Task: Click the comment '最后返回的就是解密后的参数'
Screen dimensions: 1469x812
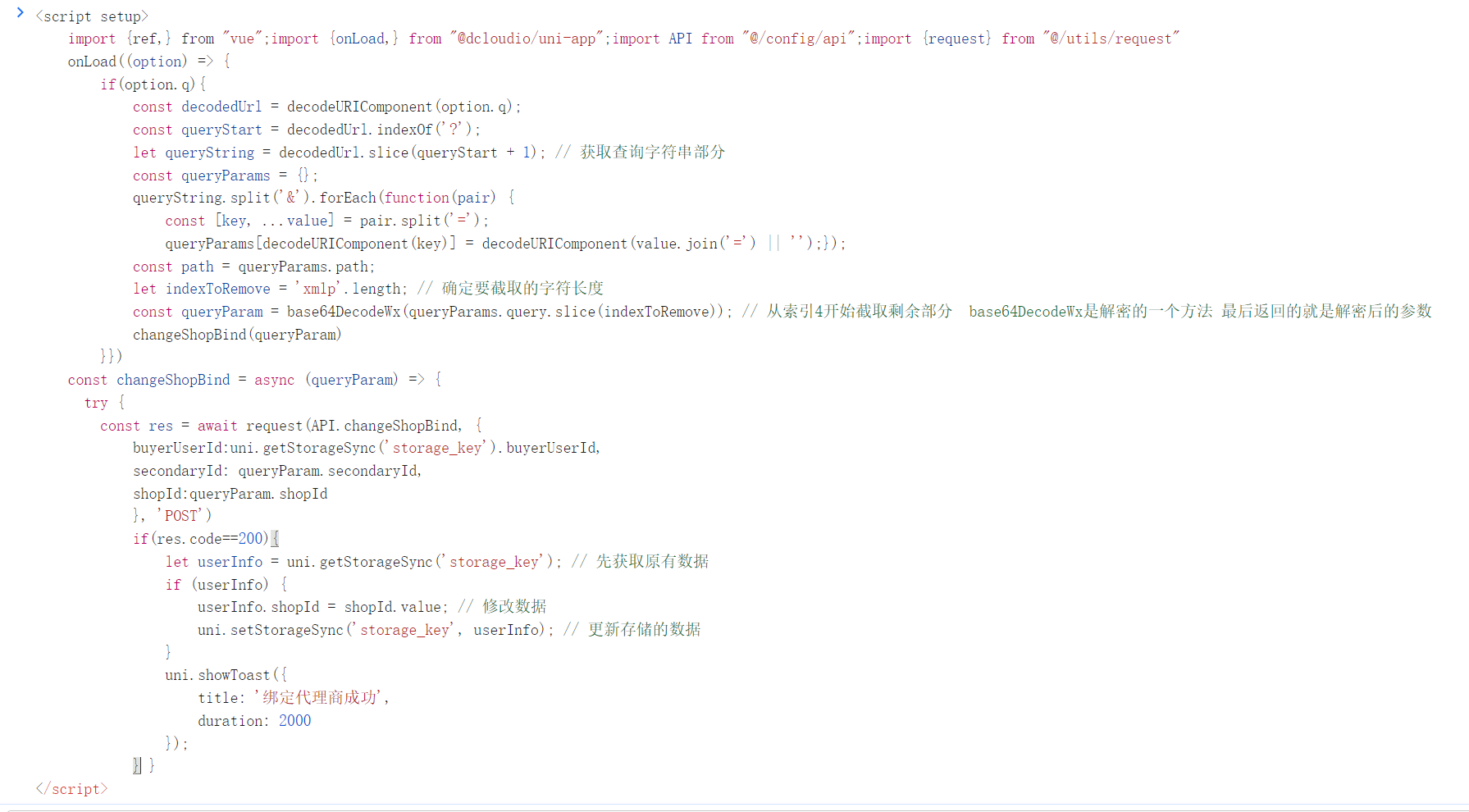Action: coord(1326,312)
